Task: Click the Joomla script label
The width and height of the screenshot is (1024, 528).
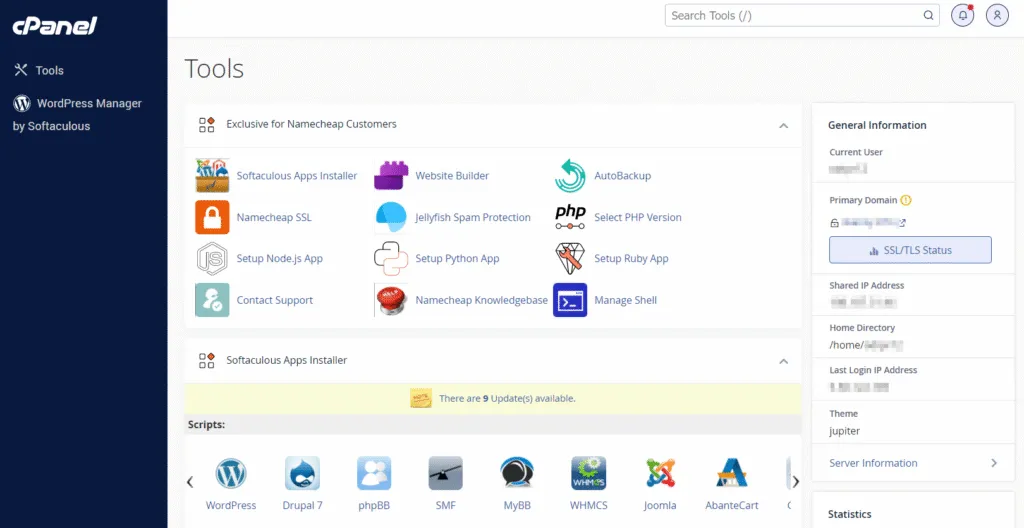Action: tap(660, 505)
